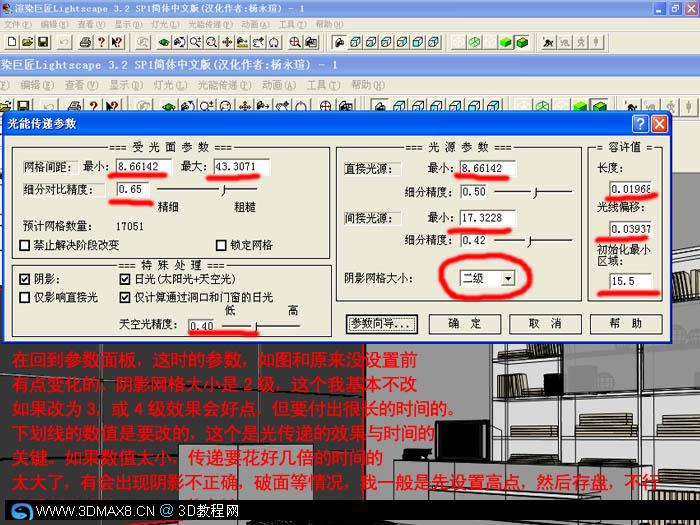700x525 pixels.
Task: Click the 间接光源 细分精度 slider handle
Action: coord(529,242)
